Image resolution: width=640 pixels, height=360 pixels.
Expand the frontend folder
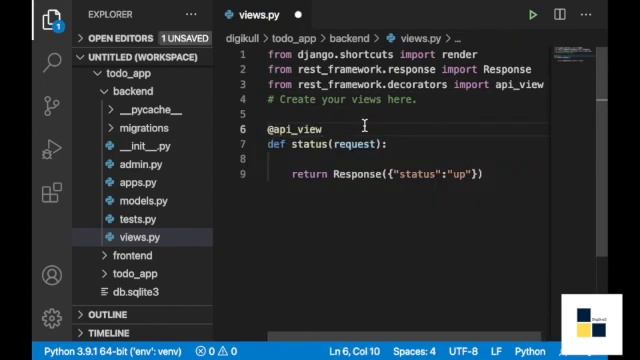pos(104,256)
